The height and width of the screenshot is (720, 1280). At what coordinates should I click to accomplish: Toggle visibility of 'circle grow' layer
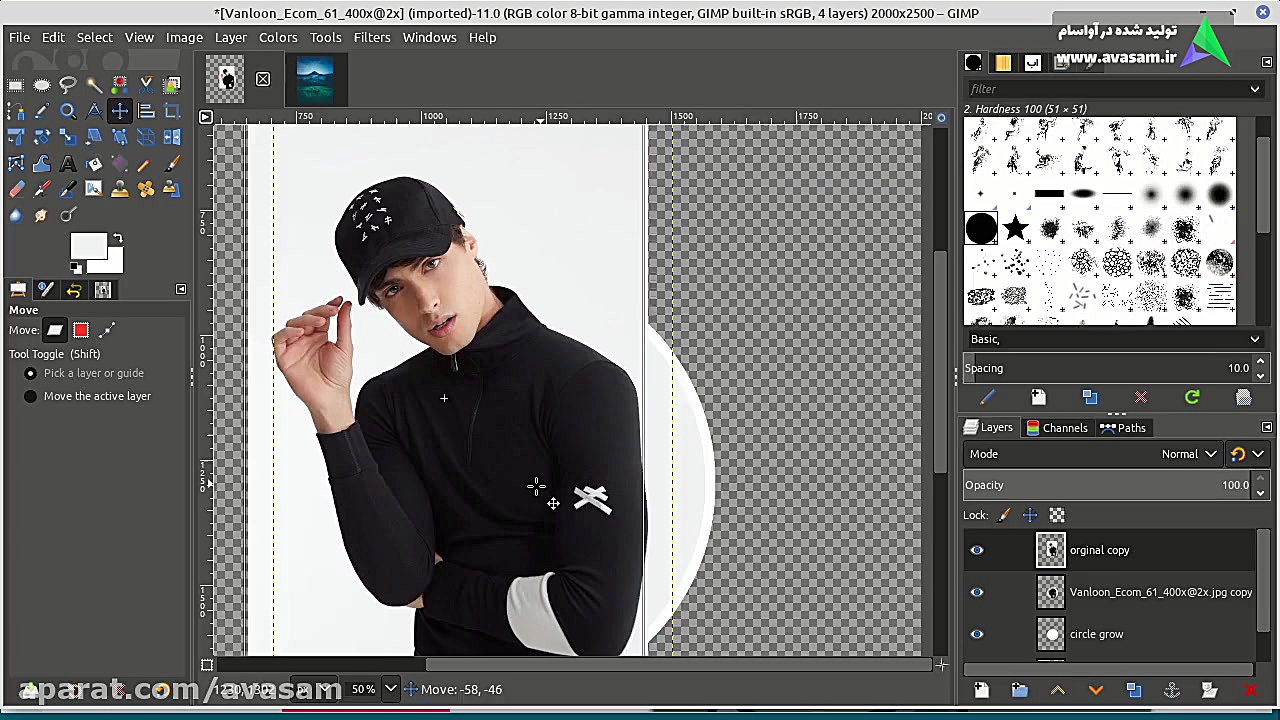point(977,634)
